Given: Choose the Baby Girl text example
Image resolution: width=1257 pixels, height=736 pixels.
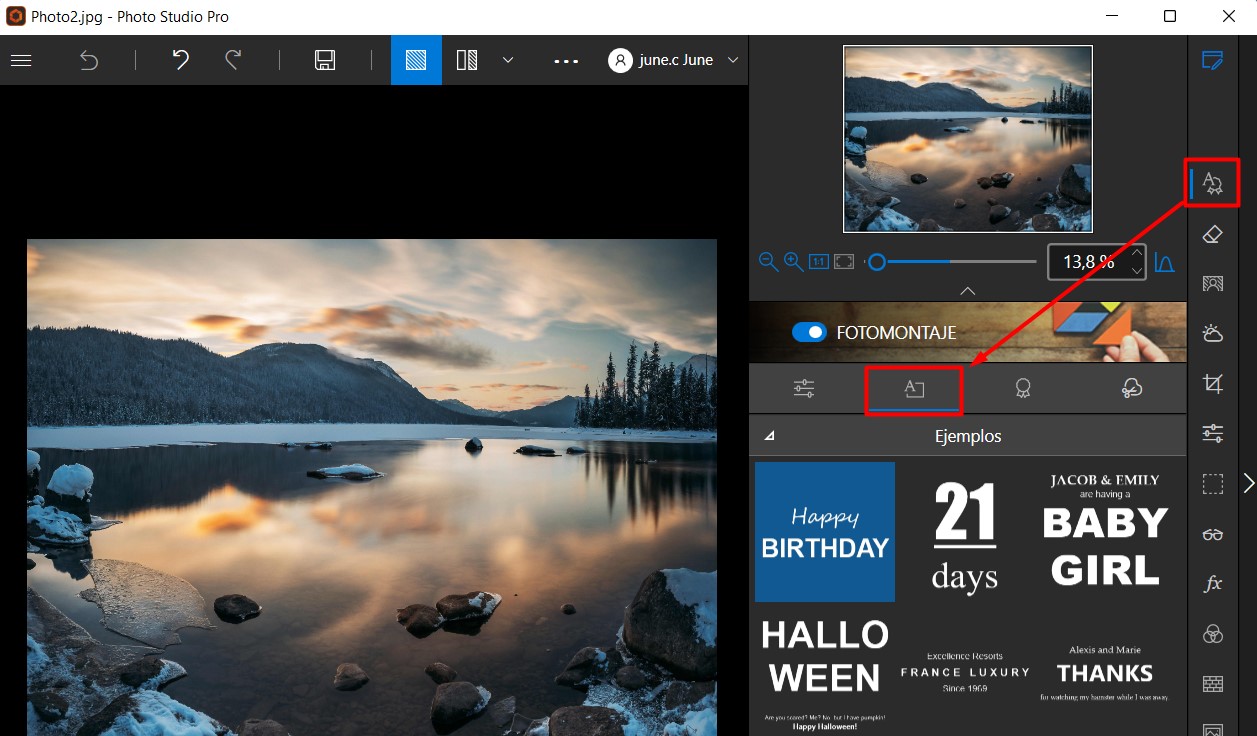Looking at the screenshot, I should [1105, 530].
